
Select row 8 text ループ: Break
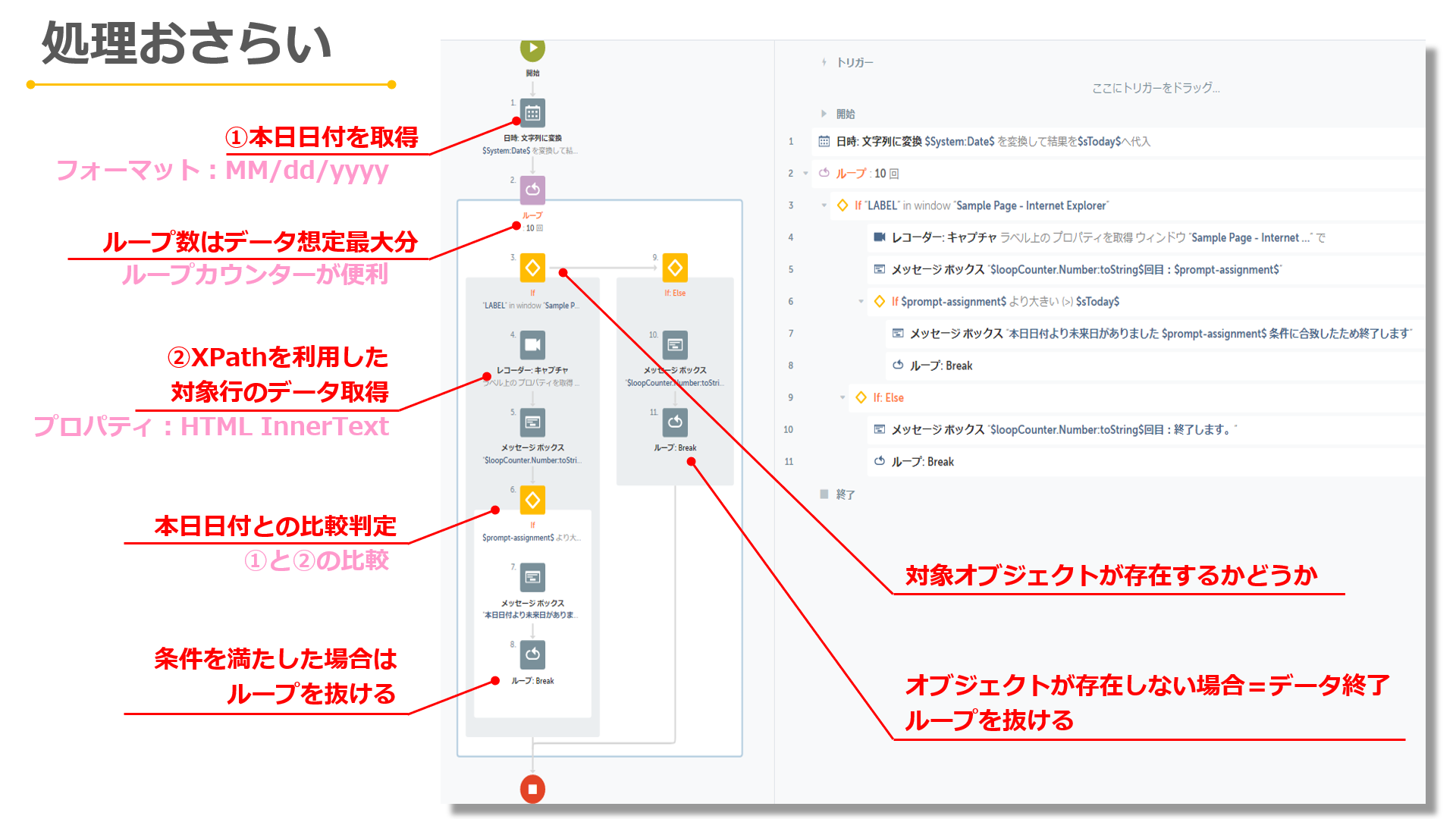pos(940,365)
